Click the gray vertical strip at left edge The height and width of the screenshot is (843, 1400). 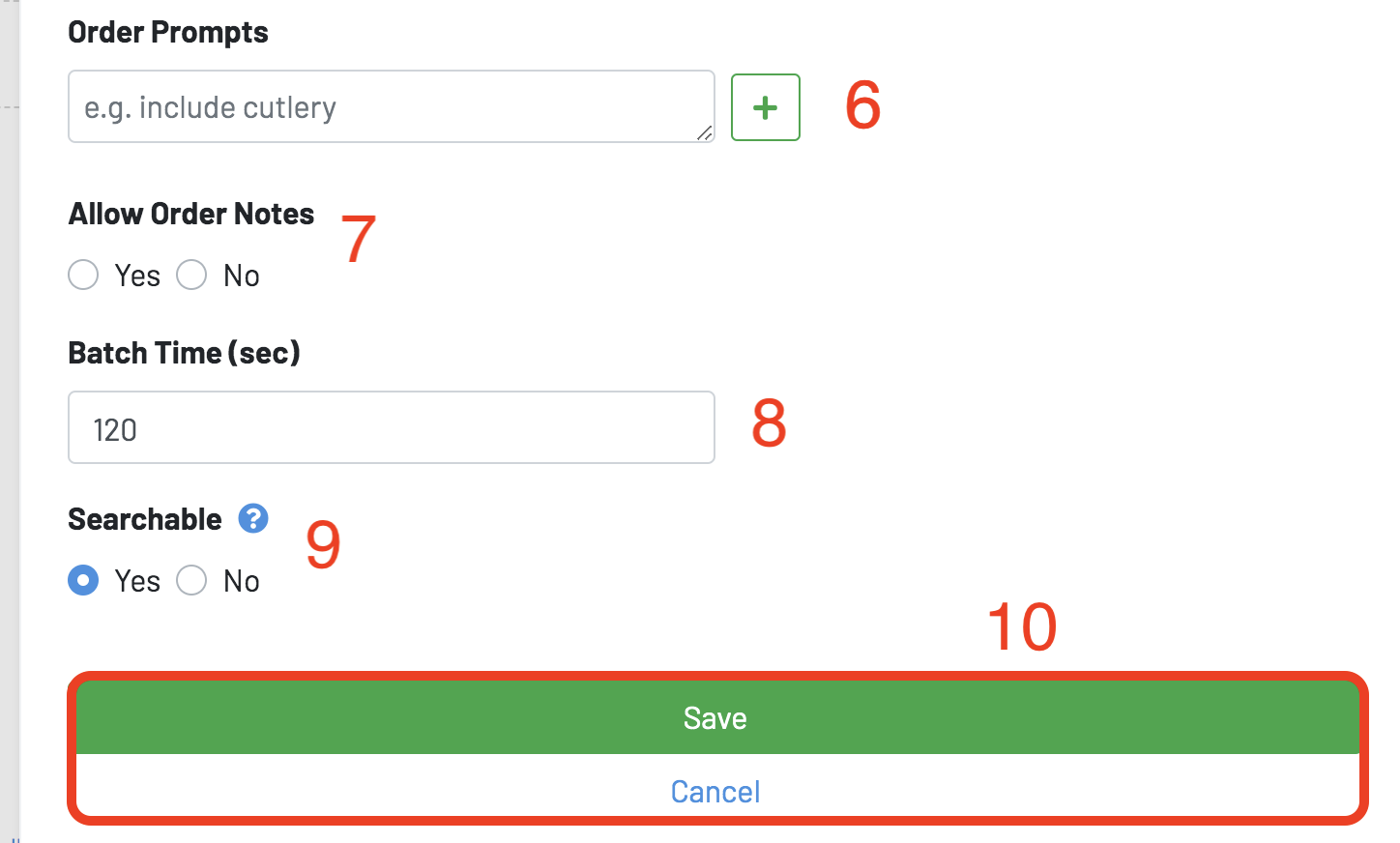pos(10,421)
